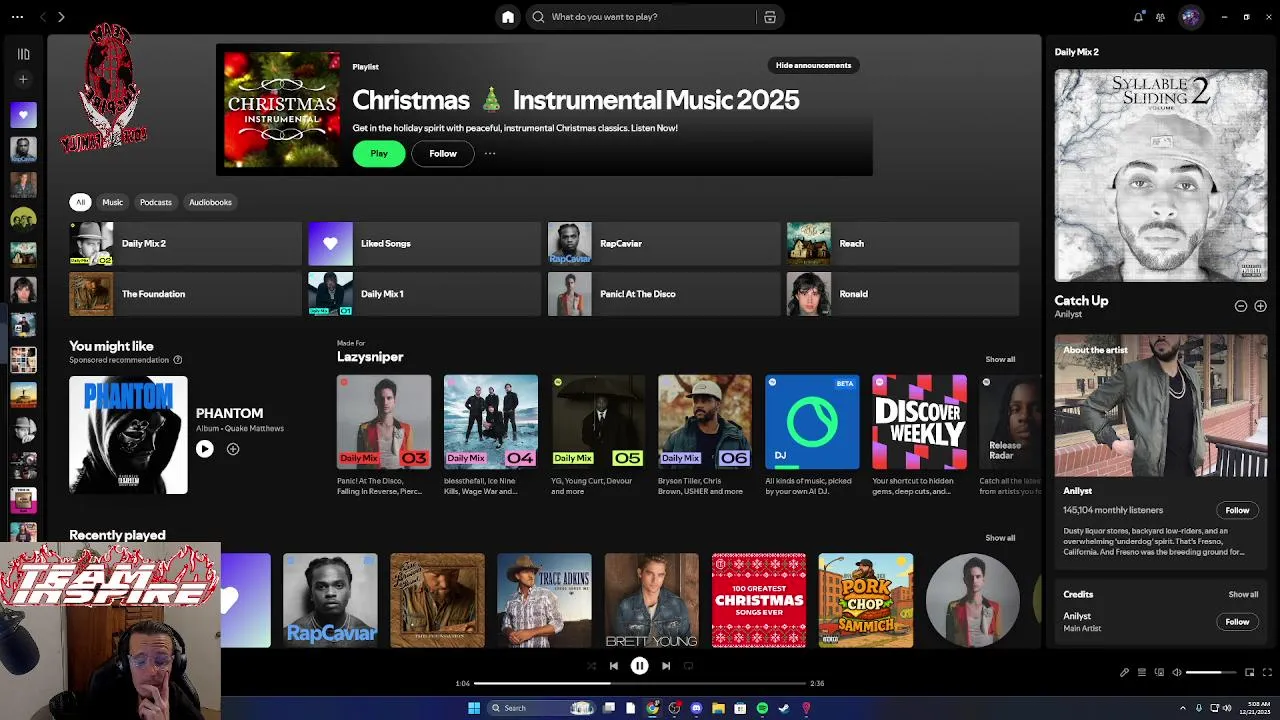1280x720 pixels.
Task: Open PHANTOM album cover
Action: coord(128,435)
